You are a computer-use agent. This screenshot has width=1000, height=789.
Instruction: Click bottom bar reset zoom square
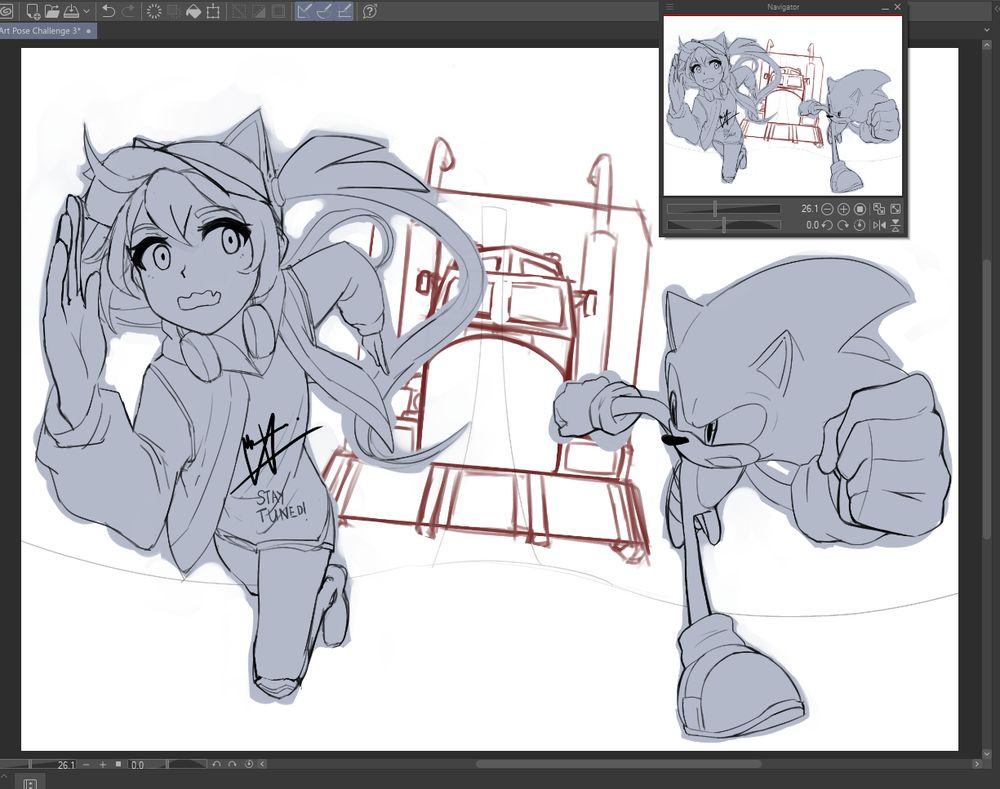point(118,764)
